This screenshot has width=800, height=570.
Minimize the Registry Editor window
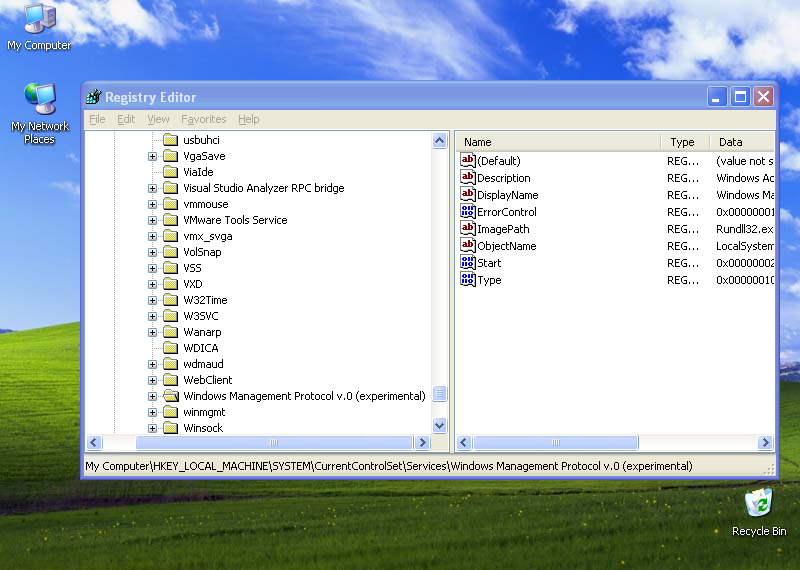[716, 96]
